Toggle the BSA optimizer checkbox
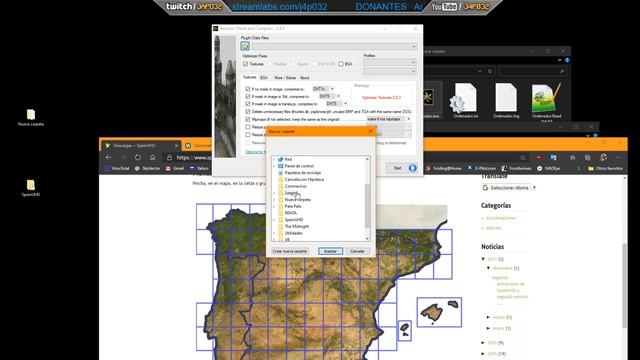Screen dimensions: 640x360 click(340, 64)
